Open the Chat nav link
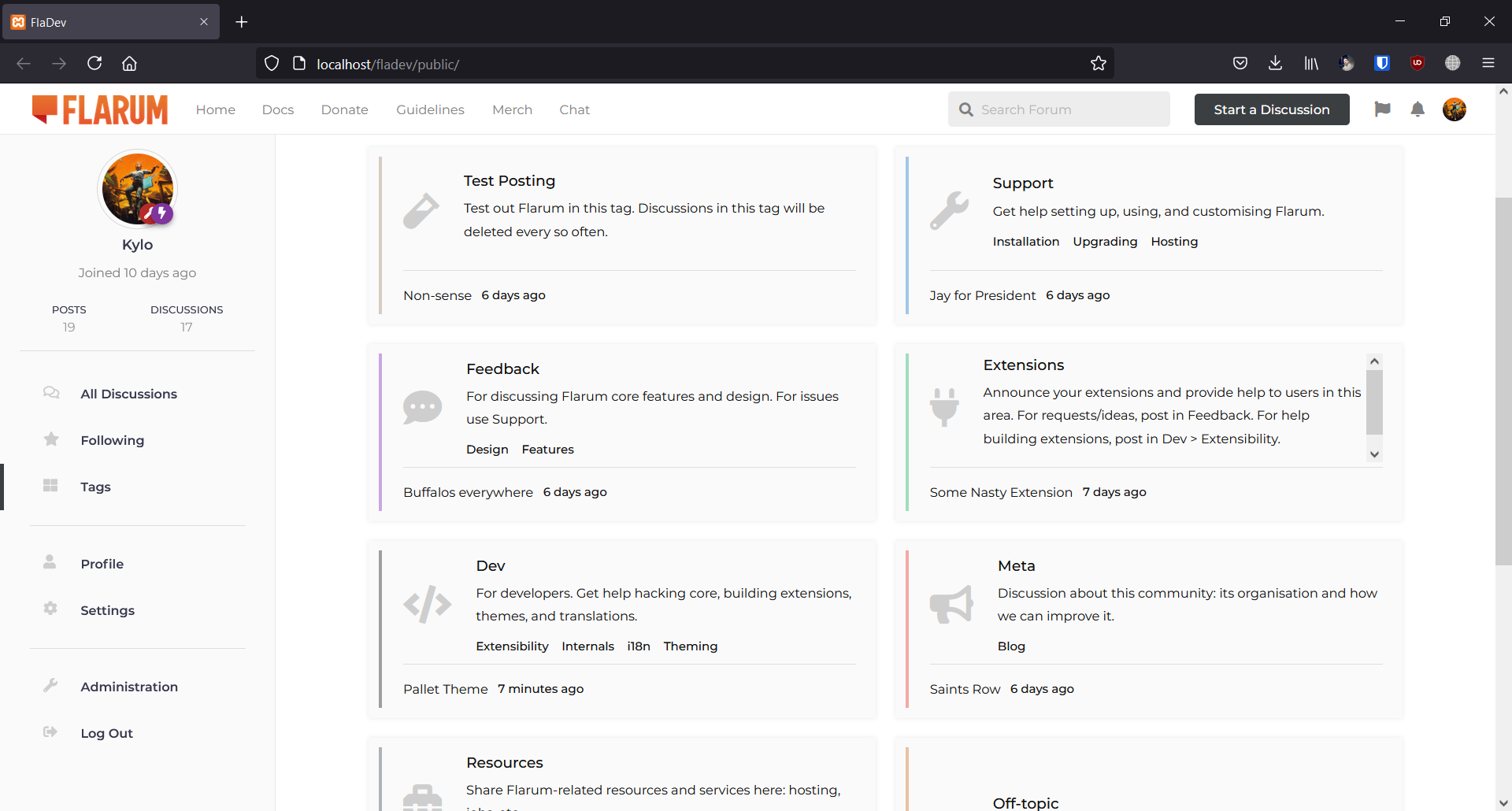This screenshot has width=1512, height=811. pyautogui.click(x=575, y=109)
